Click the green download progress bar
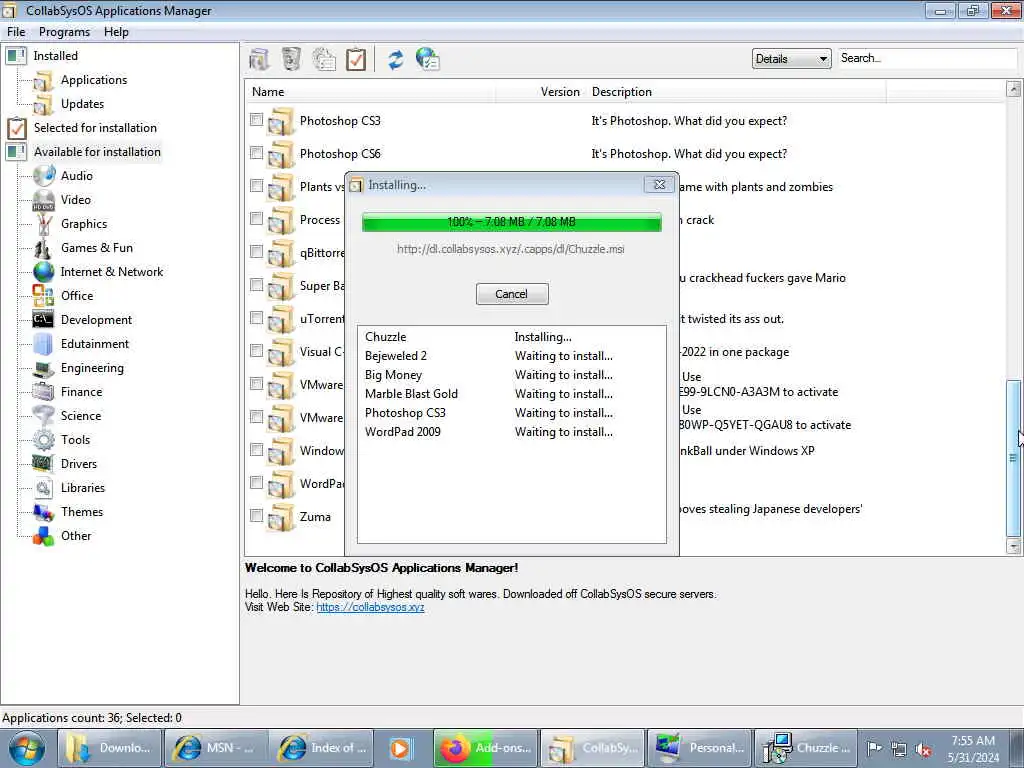 511,222
